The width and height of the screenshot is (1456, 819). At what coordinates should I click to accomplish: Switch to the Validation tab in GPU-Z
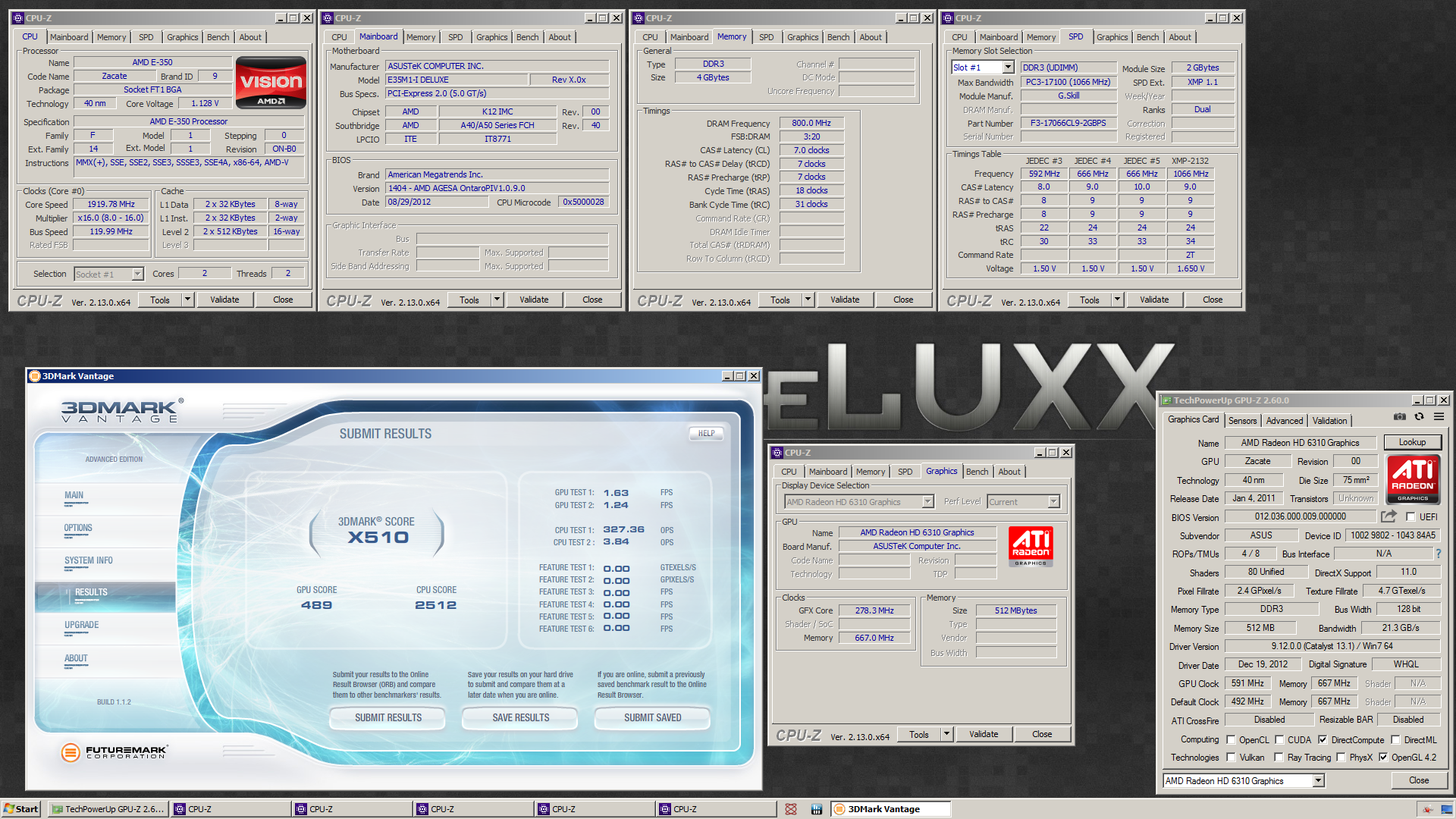[x=1329, y=421]
